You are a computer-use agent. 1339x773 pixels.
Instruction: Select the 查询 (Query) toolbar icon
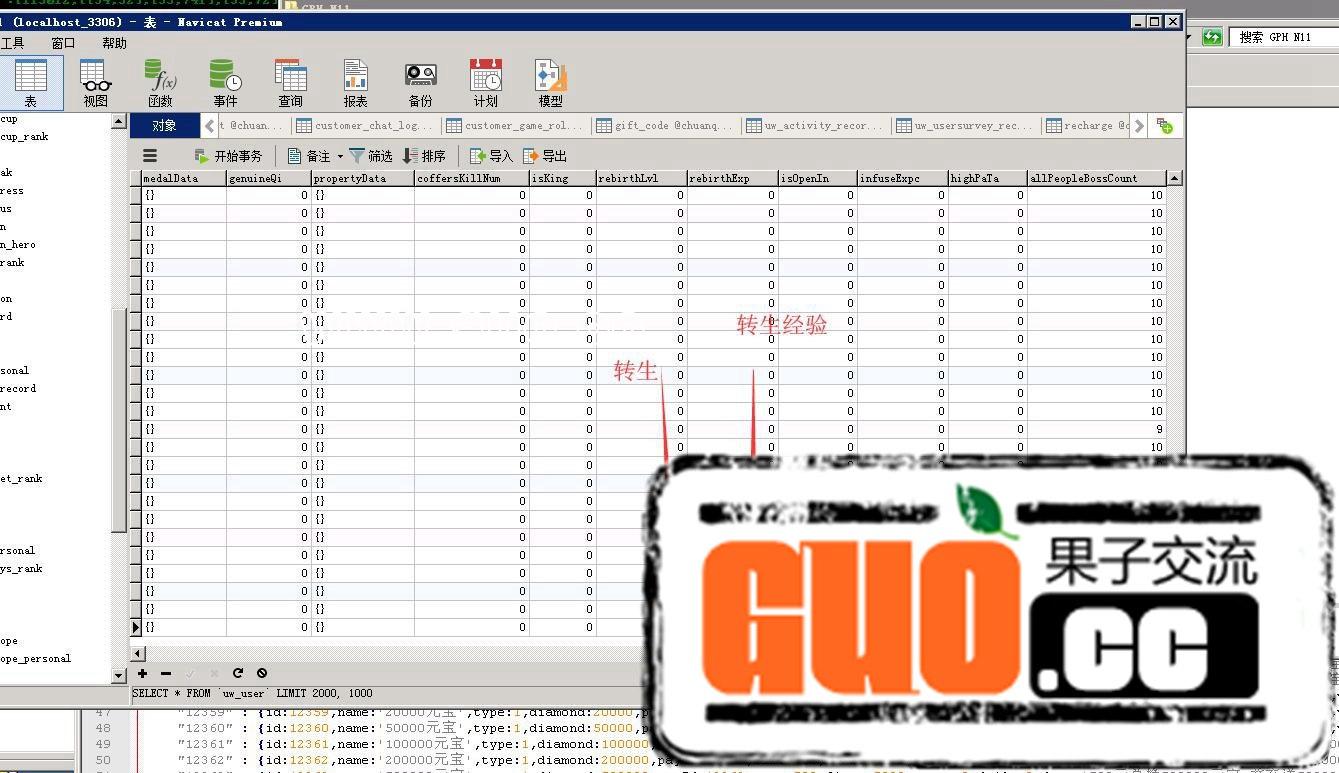(290, 83)
